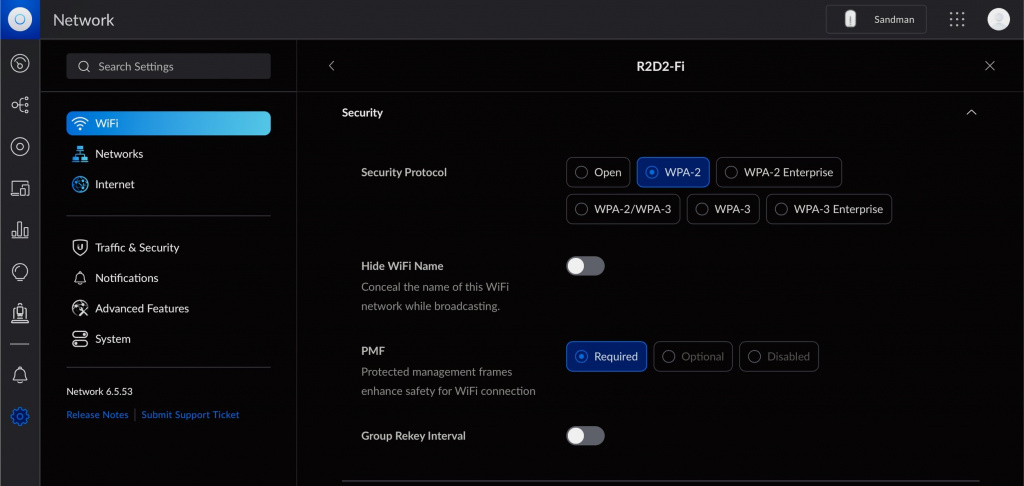Open the Hotspot portal sidebar icon
This screenshot has height=486, width=1024.
(x=20, y=313)
